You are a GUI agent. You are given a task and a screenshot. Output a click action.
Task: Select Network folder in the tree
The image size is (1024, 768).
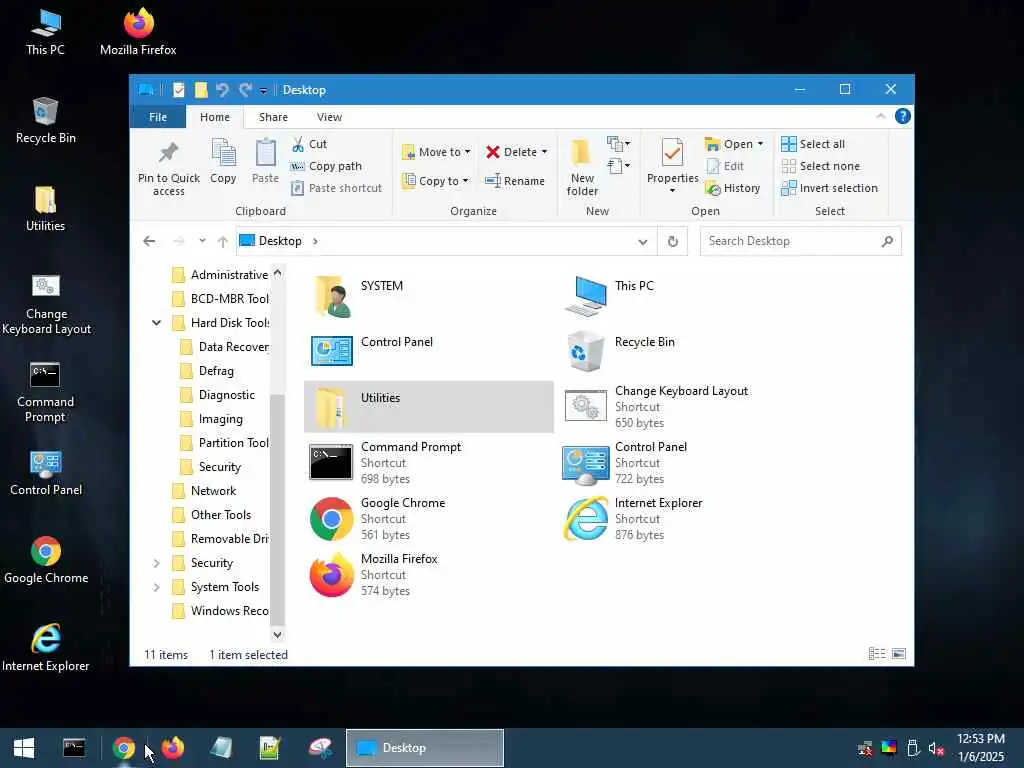click(x=204, y=491)
